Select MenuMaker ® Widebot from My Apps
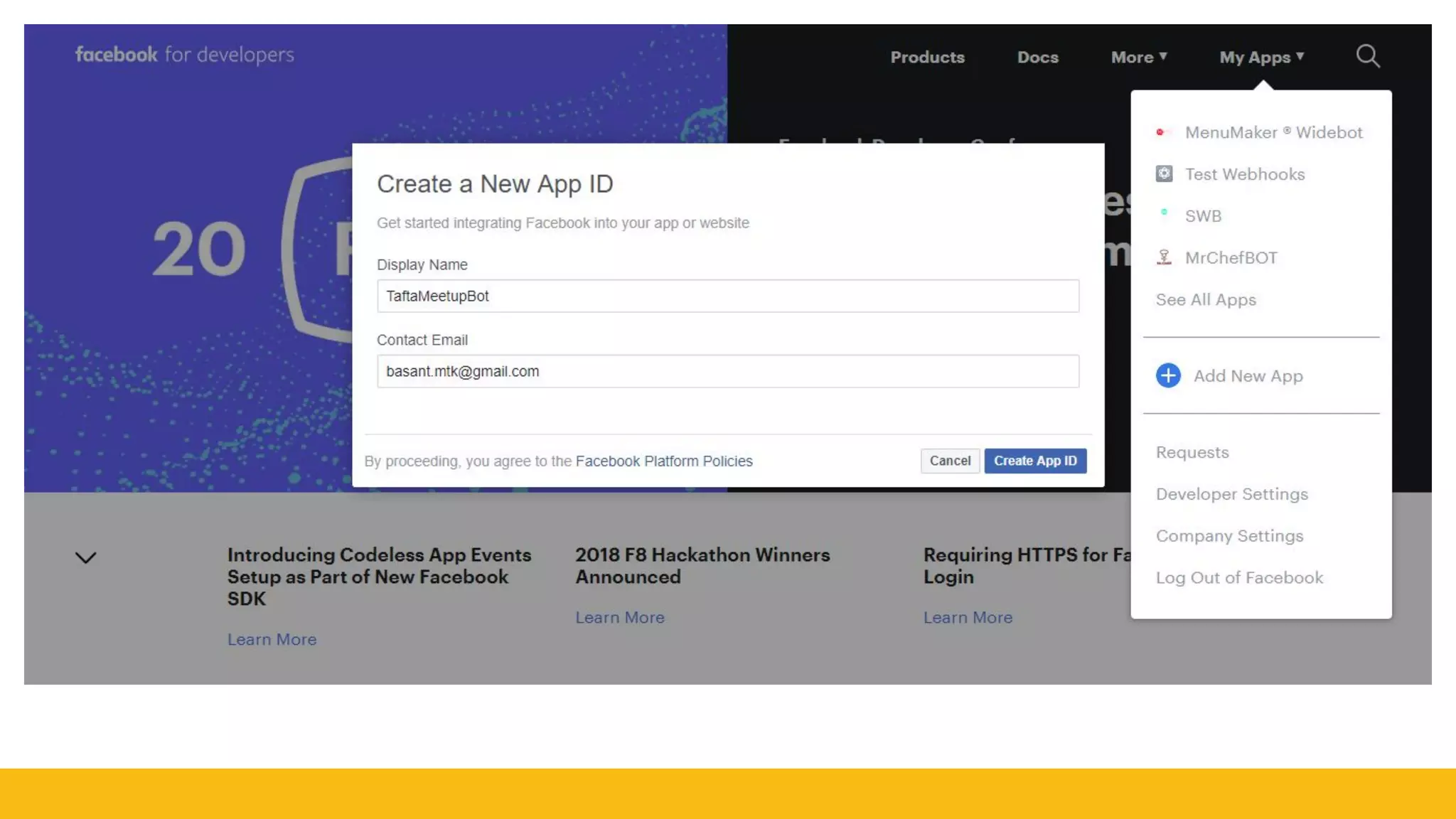1456x819 pixels. (1259, 132)
